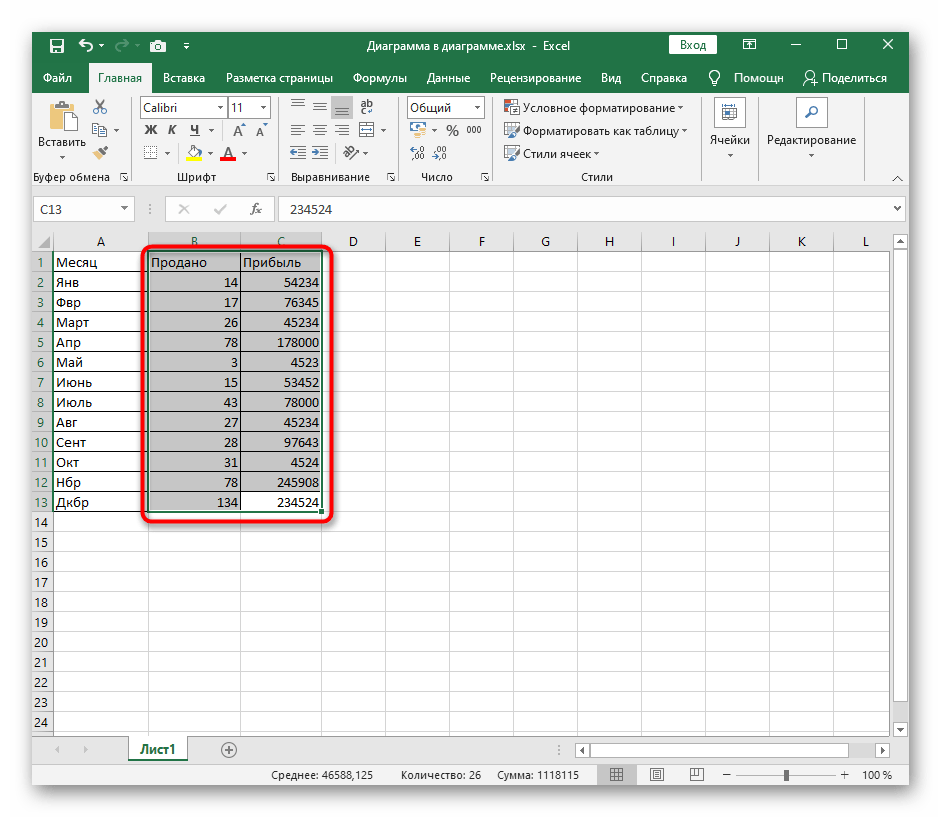This screenshot has width=941, height=817.
Task: Click the Insert Function fx icon
Action: pyautogui.click(x=256, y=209)
